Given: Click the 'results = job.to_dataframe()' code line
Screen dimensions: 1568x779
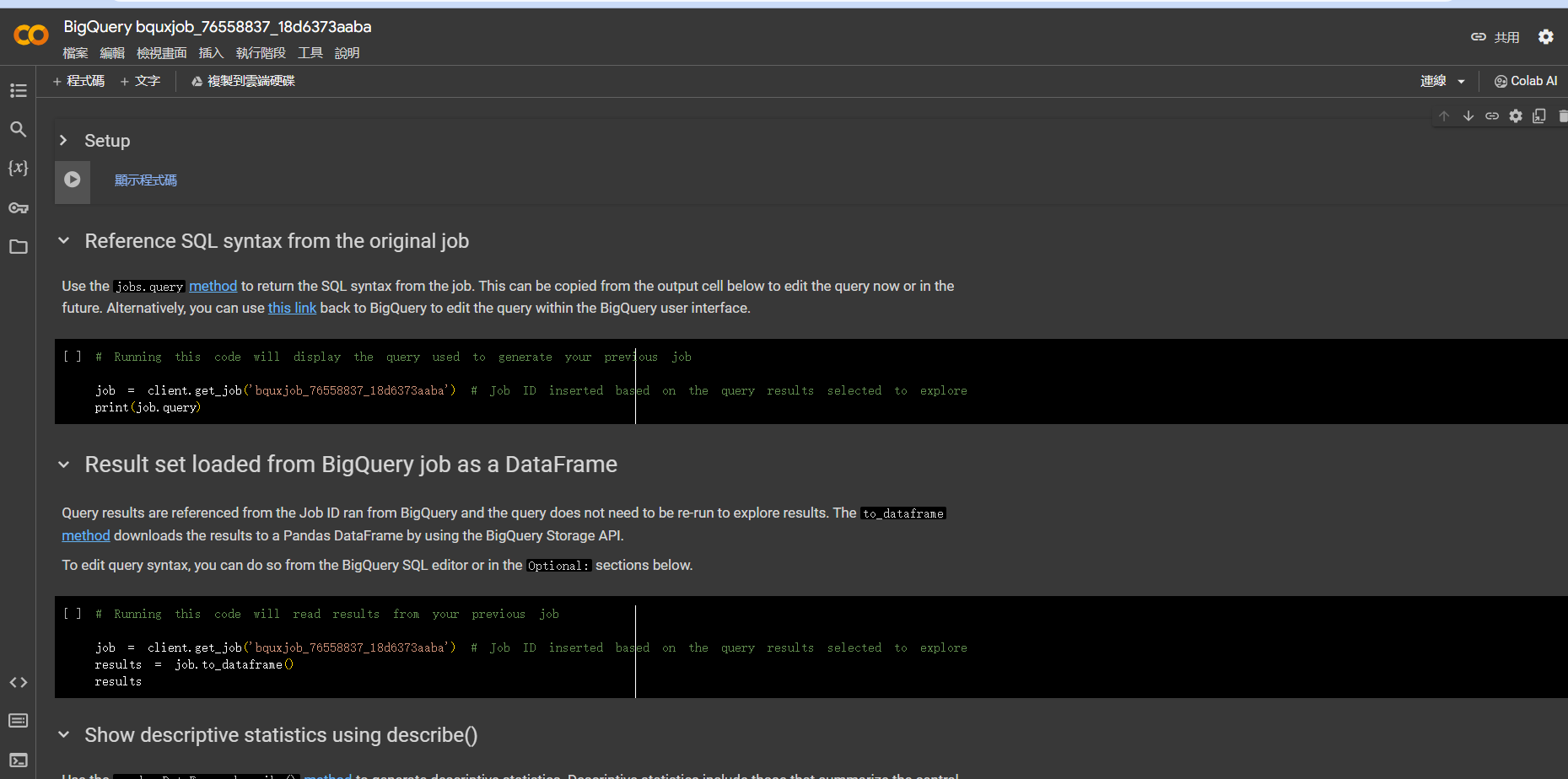Looking at the screenshot, I should (x=194, y=664).
